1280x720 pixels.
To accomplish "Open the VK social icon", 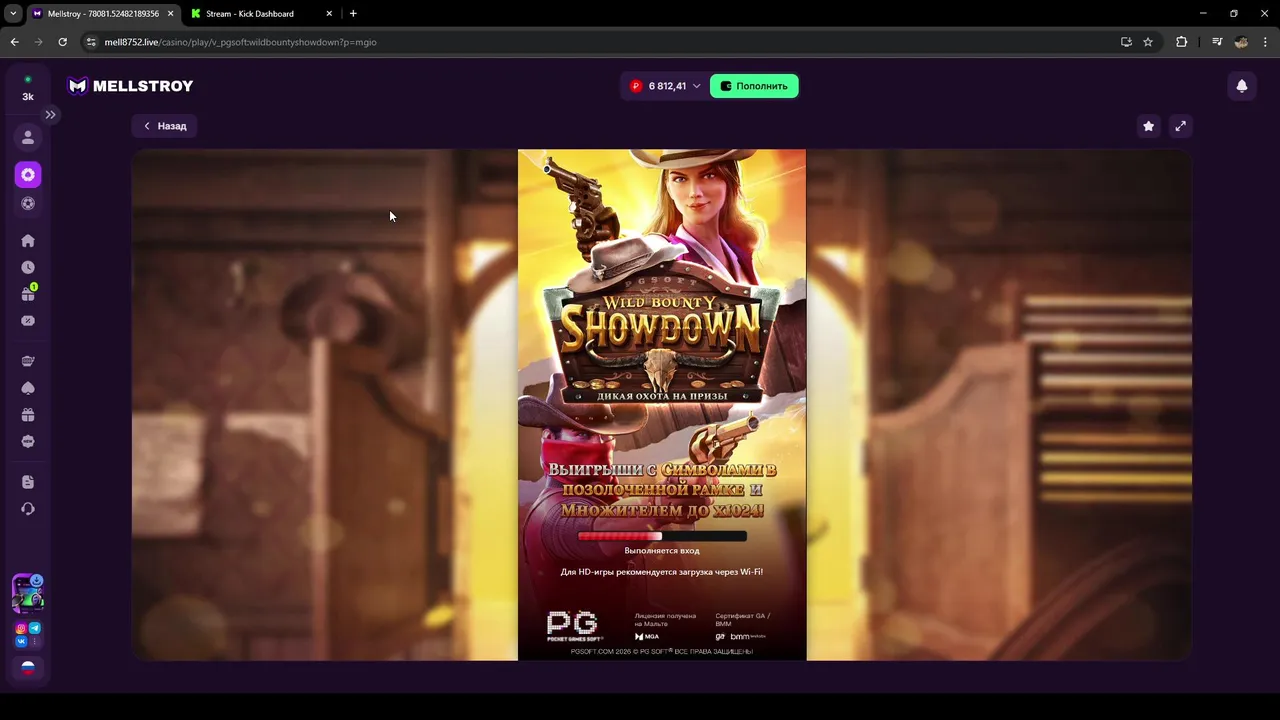I will point(21,642).
